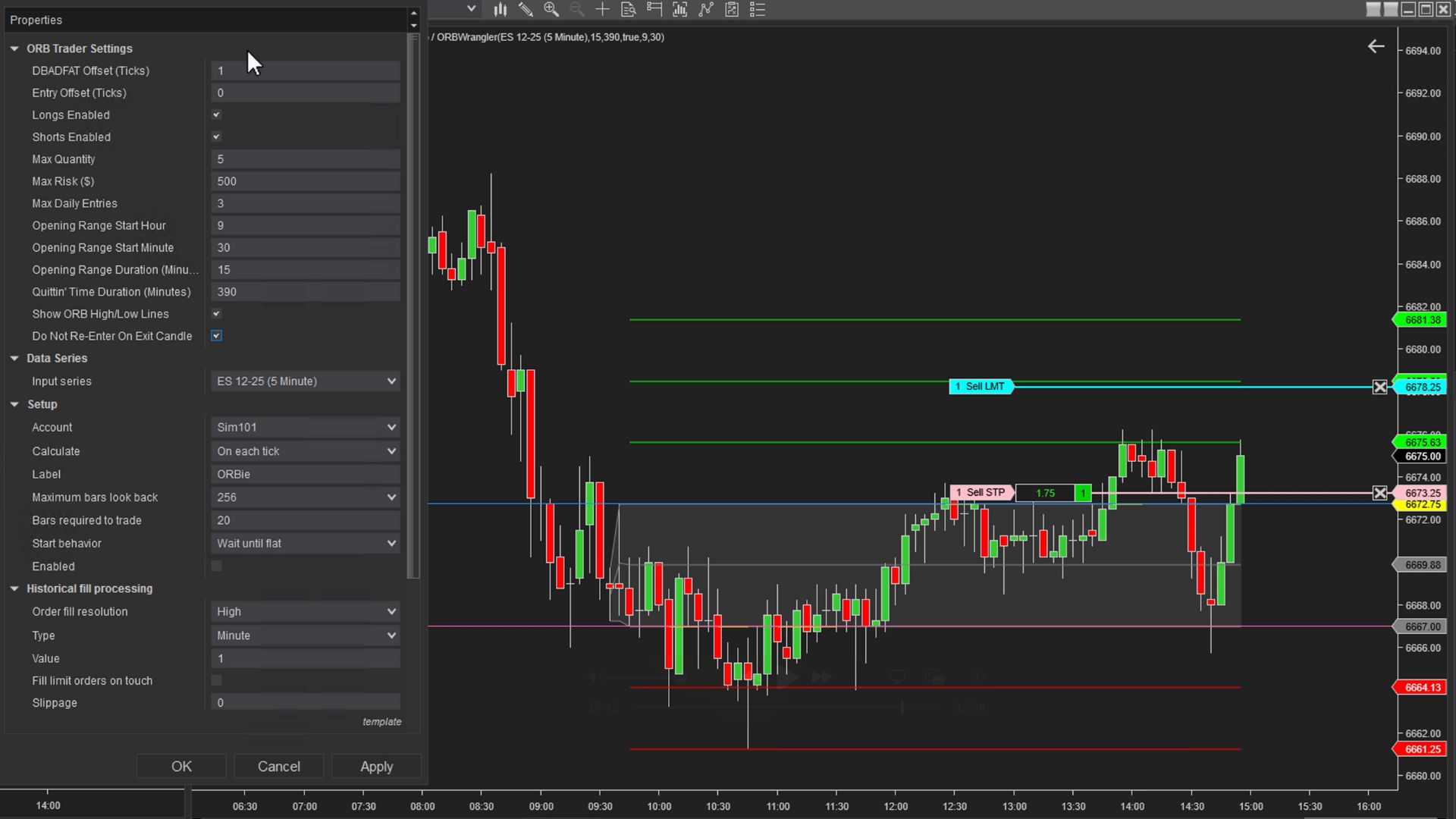This screenshot has width=1456, height=819.
Task: Open the Account Sim101 dropdown
Action: tap(305, 428)
